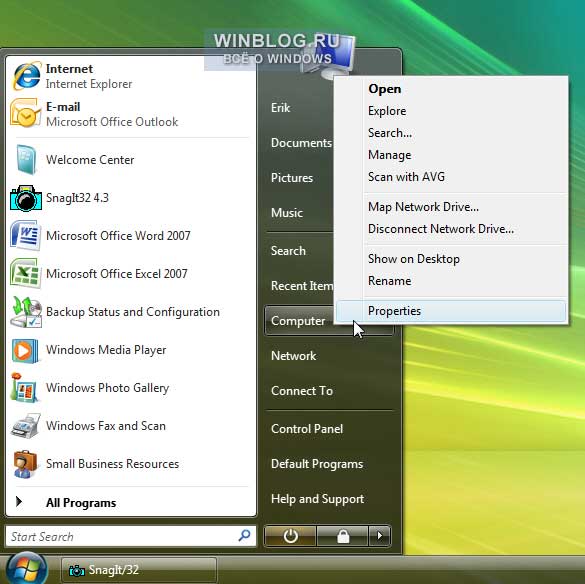Open the Erik user folder link
585x584 pixels.
coord(280,108)
